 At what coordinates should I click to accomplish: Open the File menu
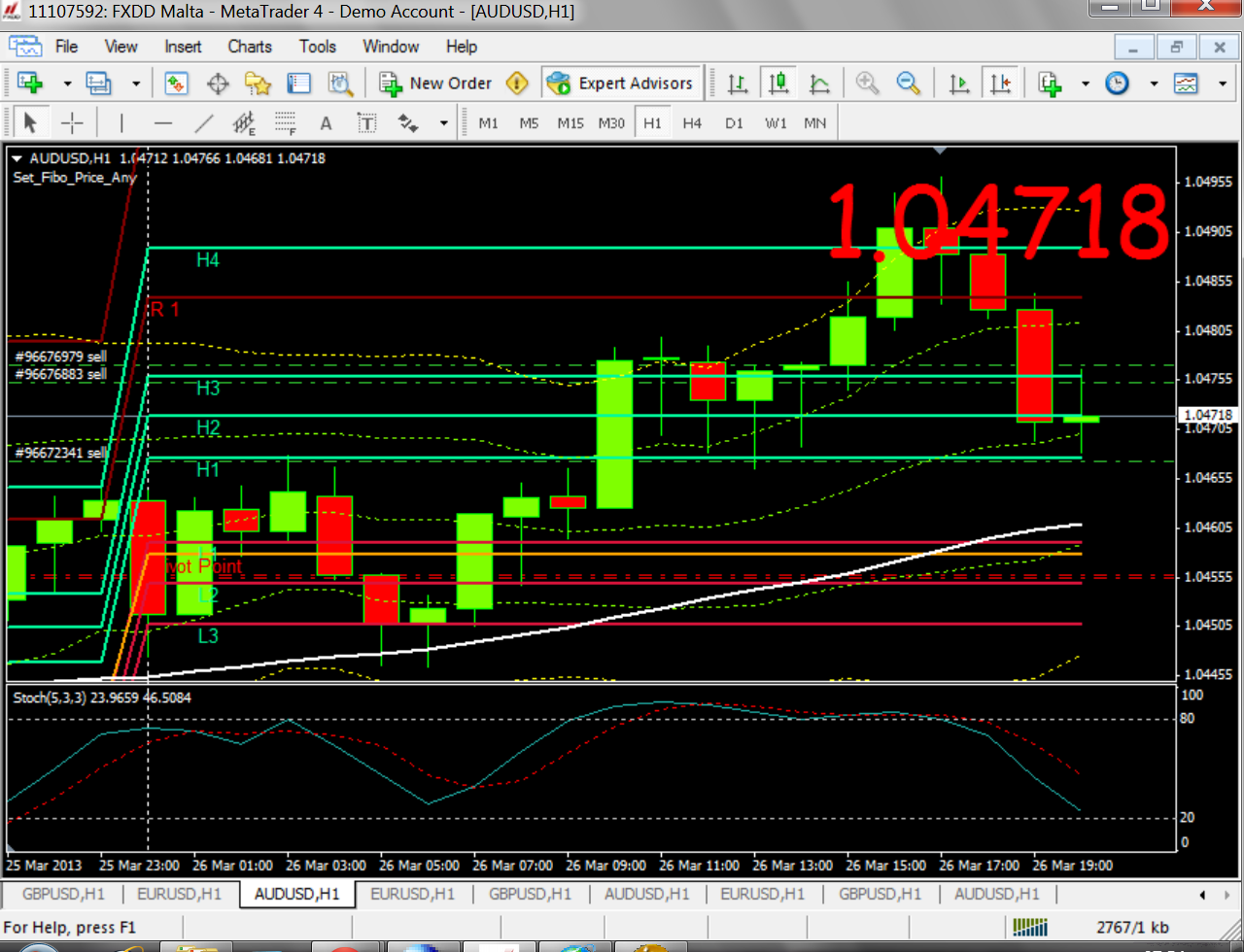67,46
